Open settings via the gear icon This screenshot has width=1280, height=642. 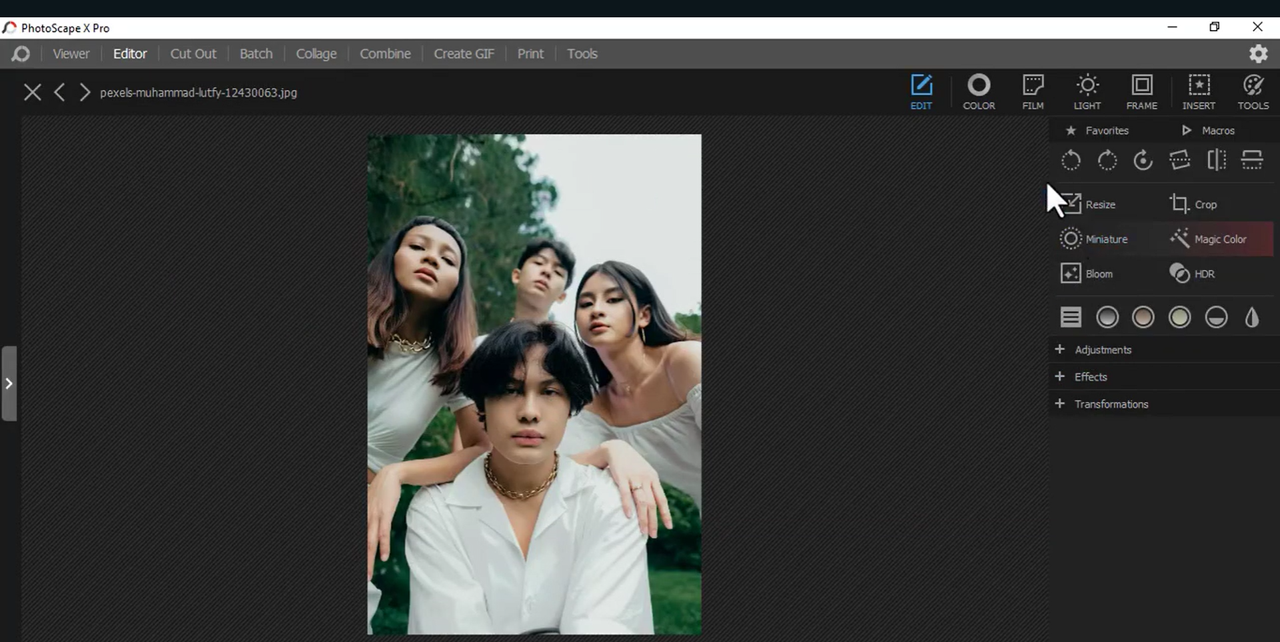[1259, 54]
